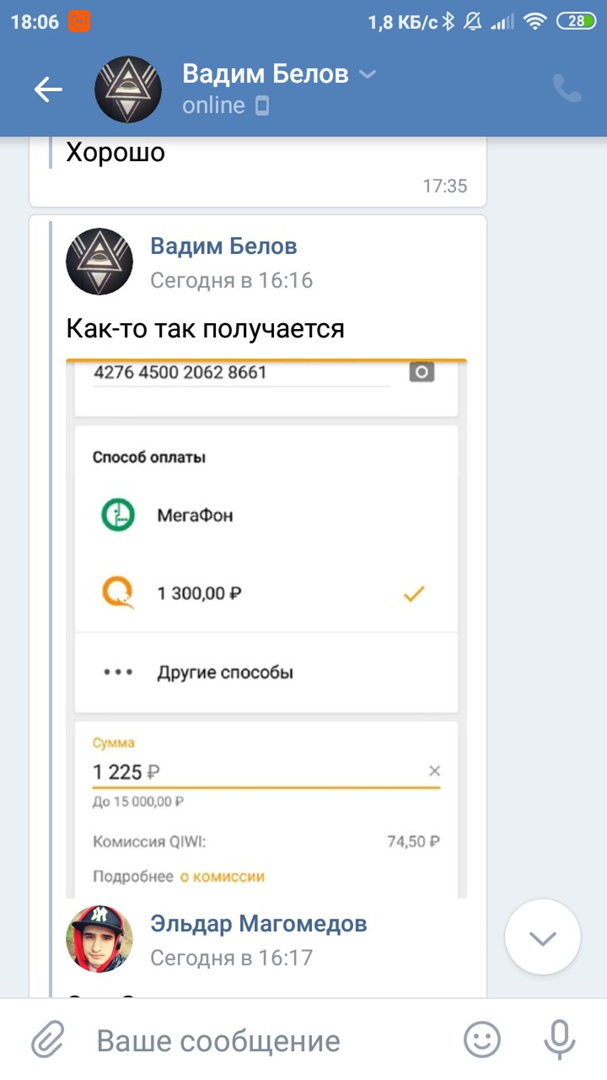The width and height of the screenshot is (607, 1080).
Task: Tap Эльдар Магомедов's profile photo
Action: pos(99,940)
